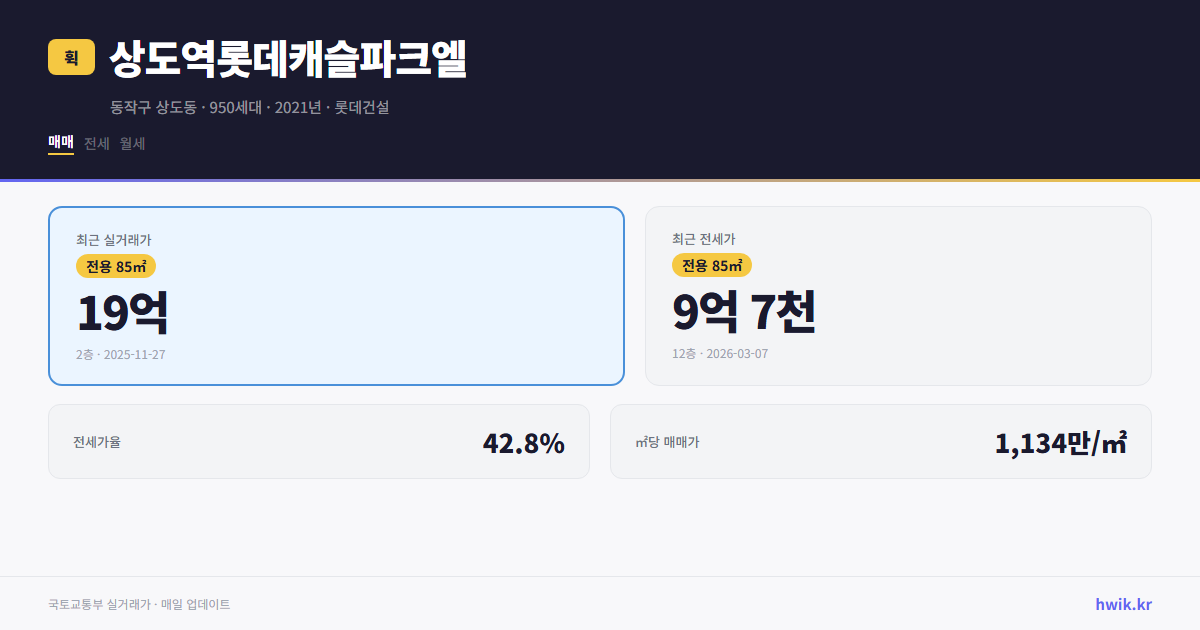This screenshot has width=1200, height=630.
Task: Select the 전용 85㎡ badge on jeonse card
Action: pos(713,266)
